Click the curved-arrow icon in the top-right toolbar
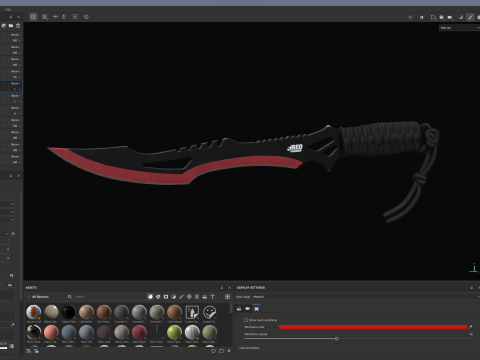480x360 pixels. coord(461,17)
